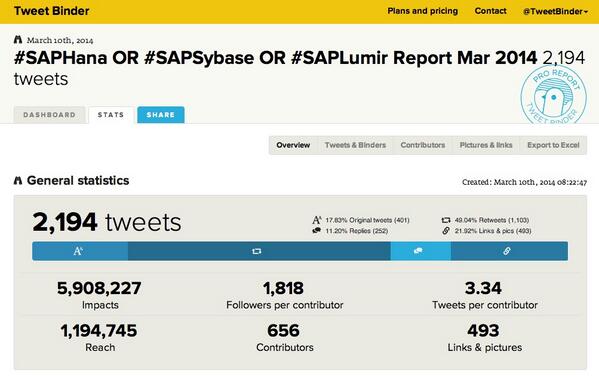Click the Original tweets icon in legend
This screenshot has height=376, width=599.
pyautogui.click(x=317, y=220)
